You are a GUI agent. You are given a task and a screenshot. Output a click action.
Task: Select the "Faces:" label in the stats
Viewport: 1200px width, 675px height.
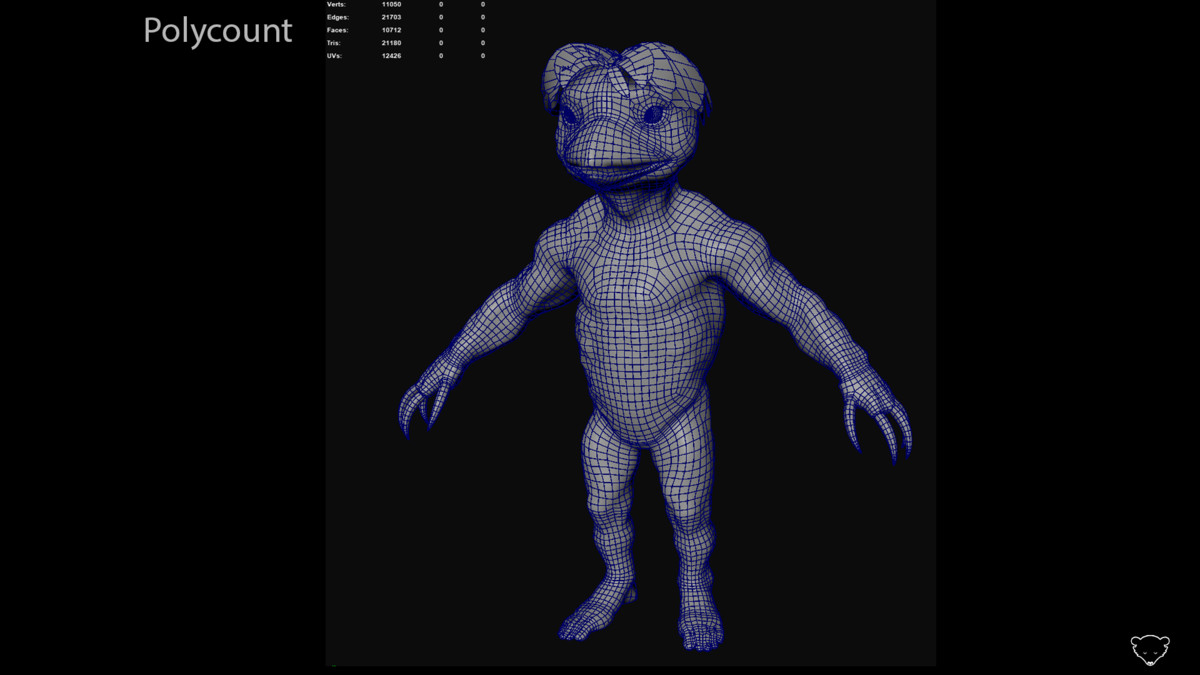coord(337,30)
